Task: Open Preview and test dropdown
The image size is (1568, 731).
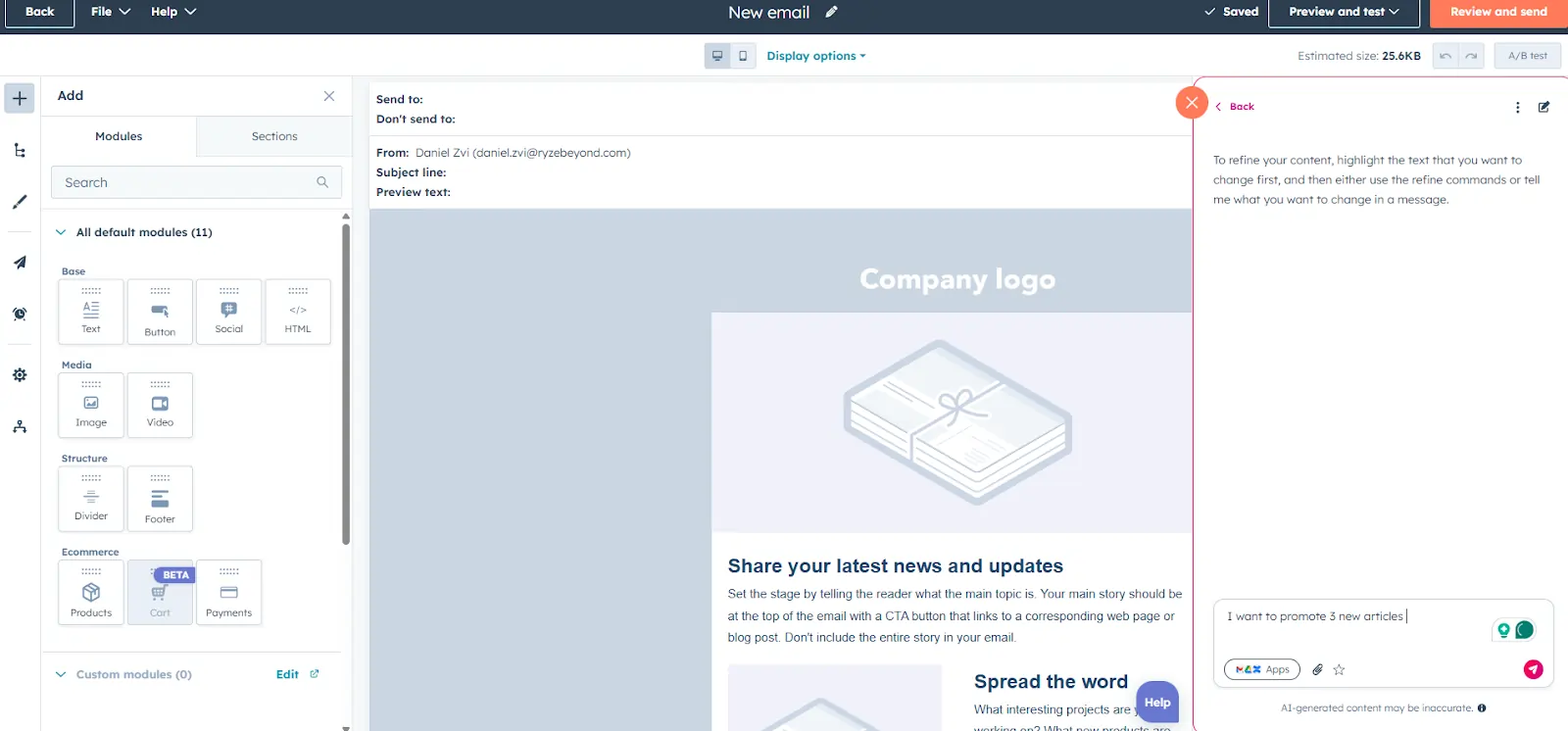Action: (x=1344, y=12)
